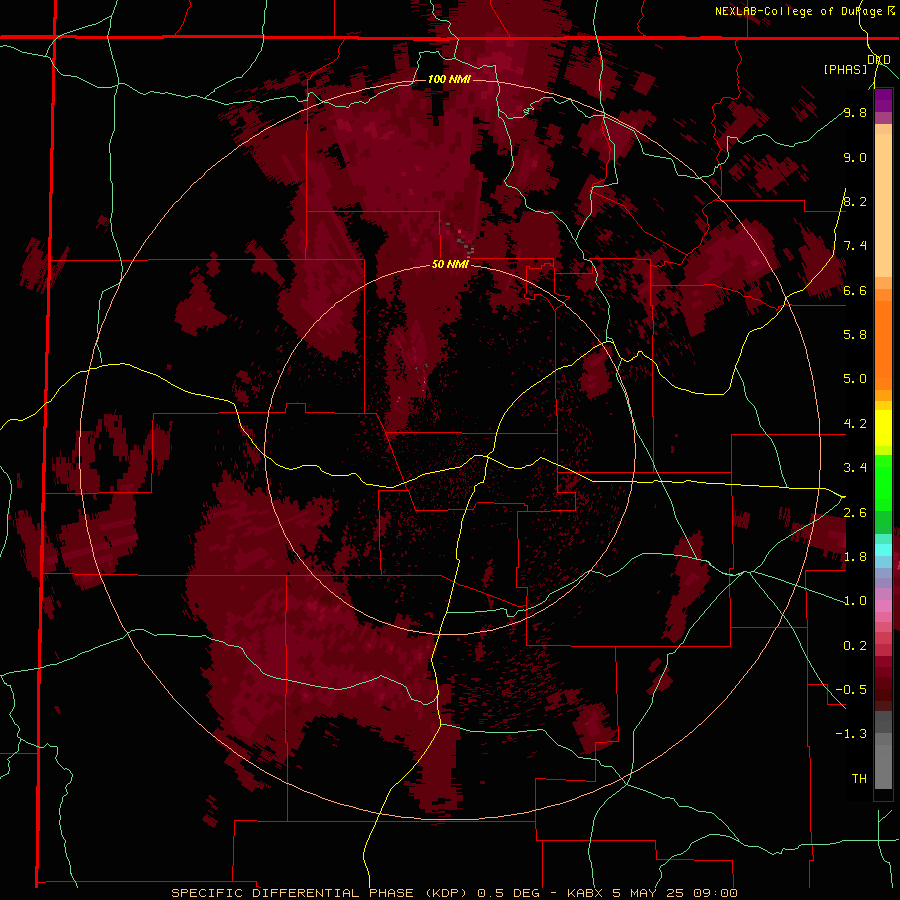Click the 4.2 scale value
The height and width of the screenshot is (900, 900).
[855, 423]
